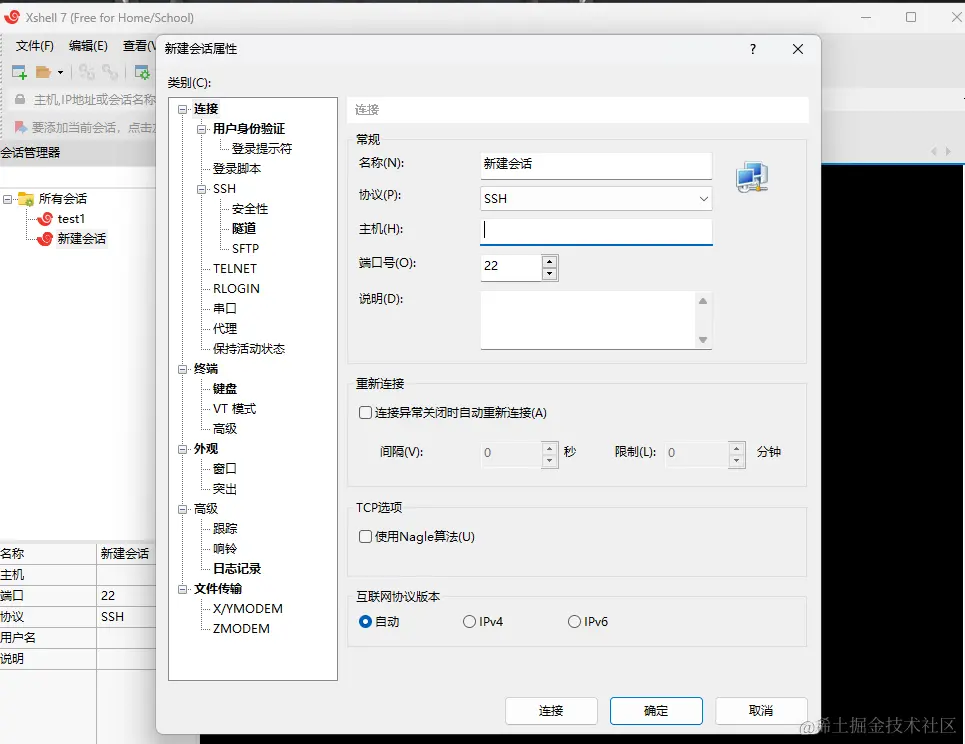This screenshot has width=965, height=744.
Task: Select 跟踪 category
Action: click(x=225, y=529)
